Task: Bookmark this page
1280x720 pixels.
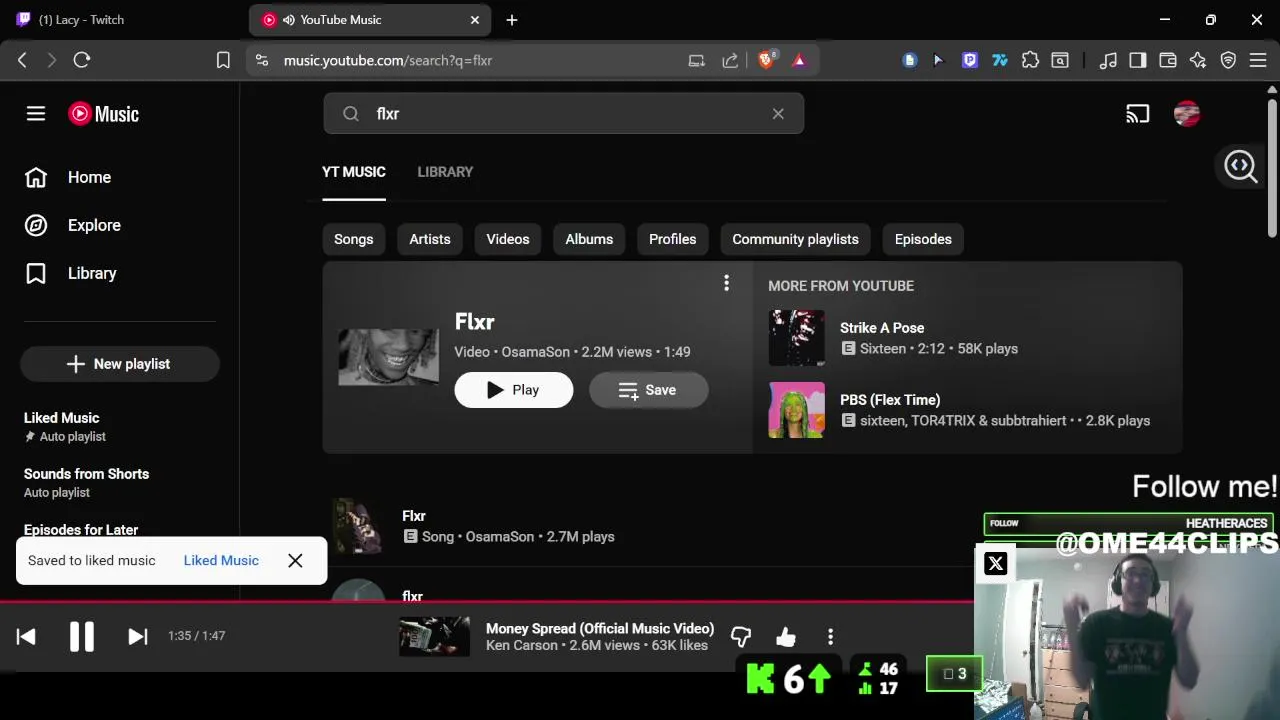Action: (223, 60)
